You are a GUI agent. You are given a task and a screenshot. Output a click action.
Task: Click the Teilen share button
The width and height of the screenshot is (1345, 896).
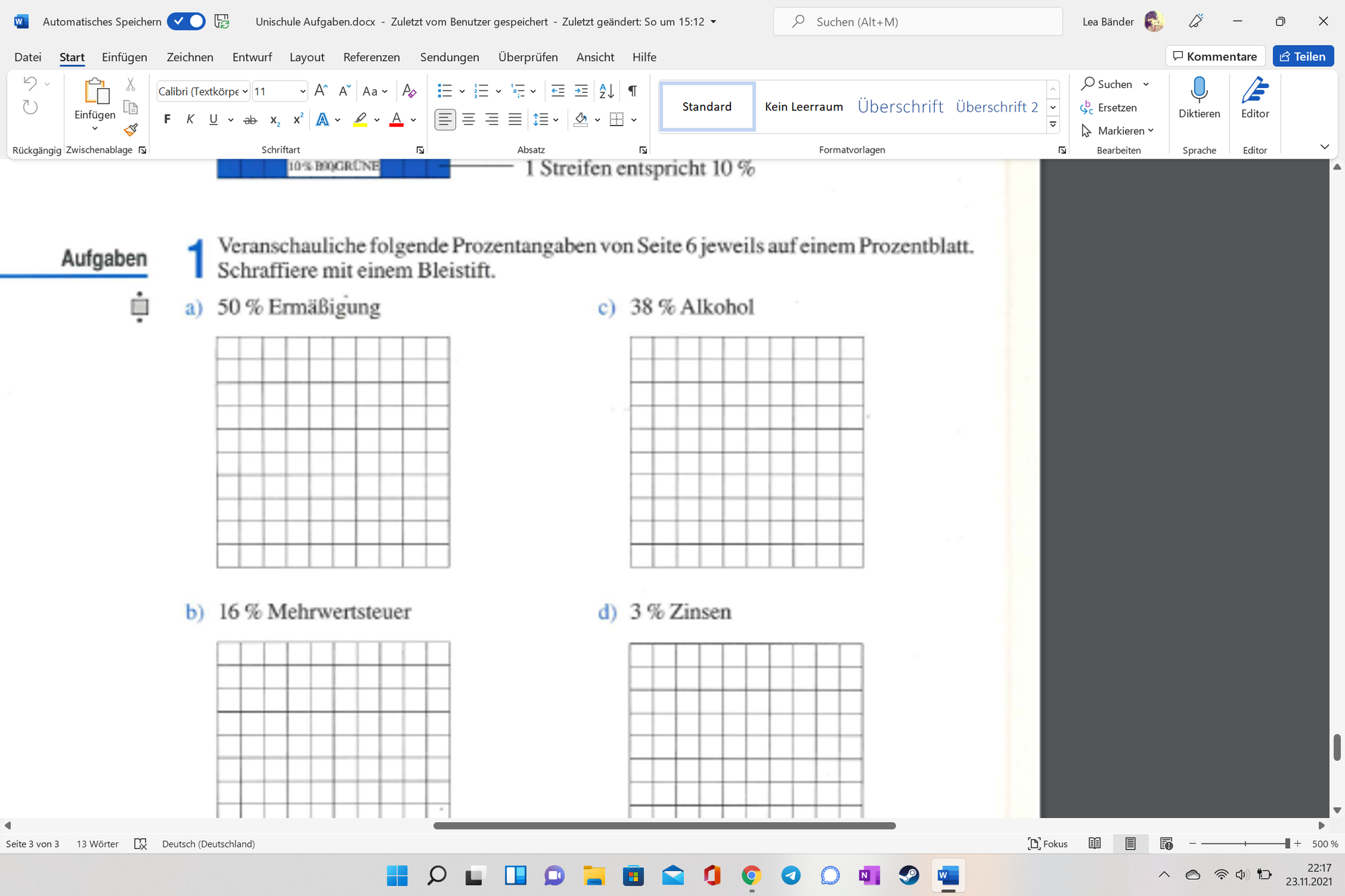click(1303, 56)
